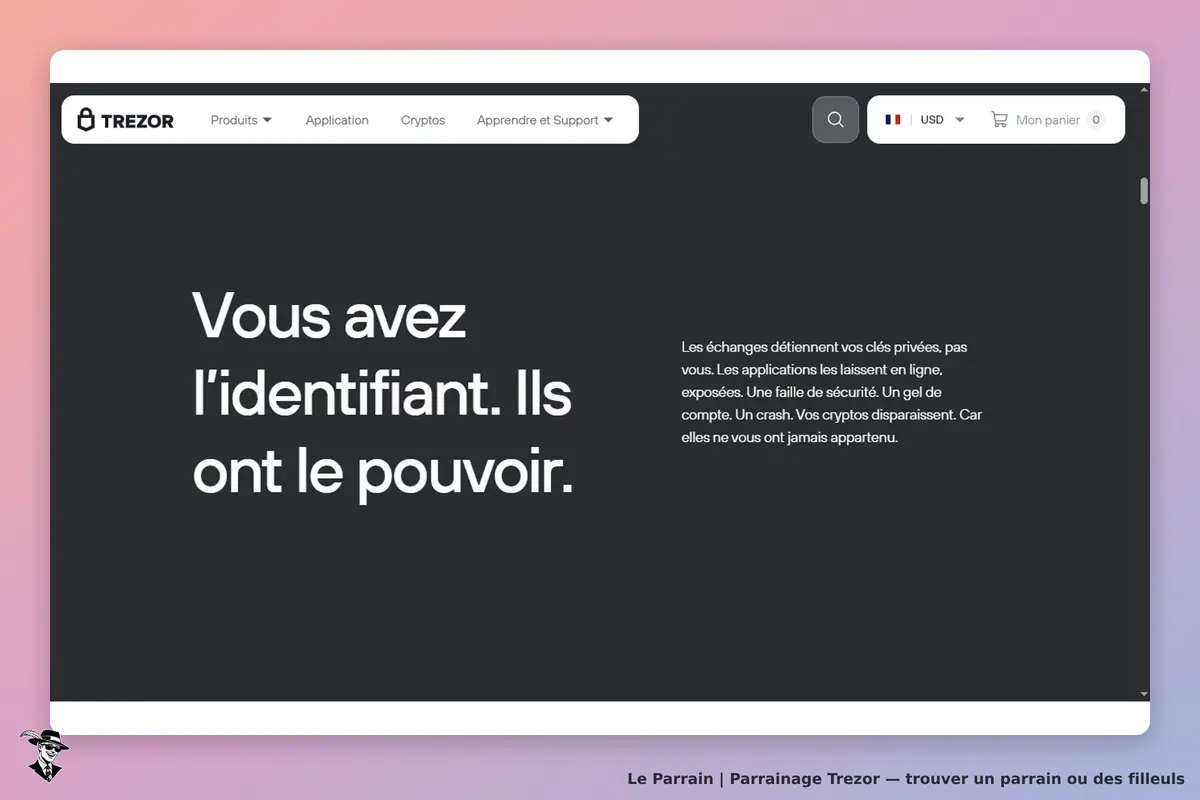
Task: Open the search magnifier button
Action: click(x=836, y=120)
